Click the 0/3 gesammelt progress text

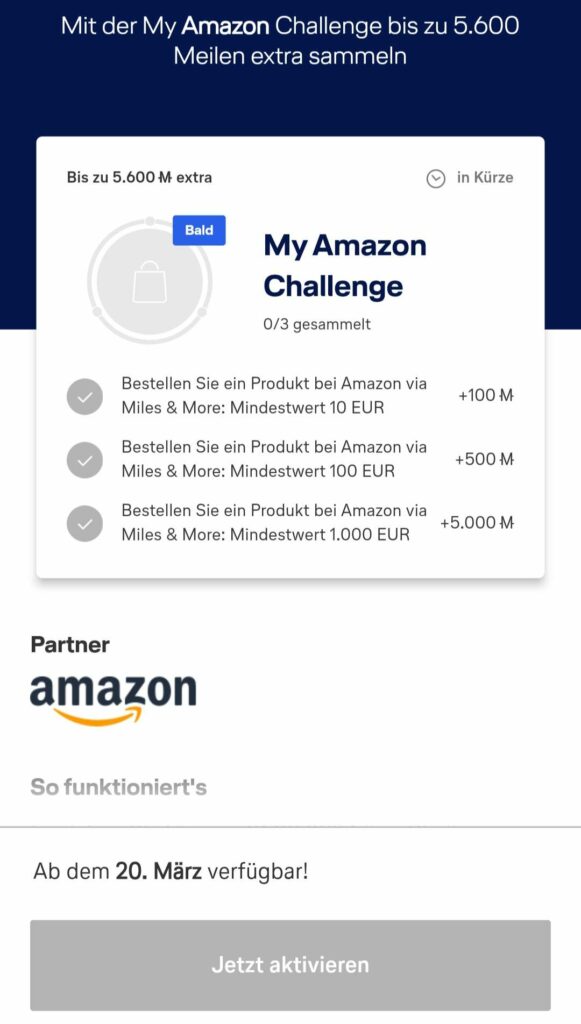317,325
